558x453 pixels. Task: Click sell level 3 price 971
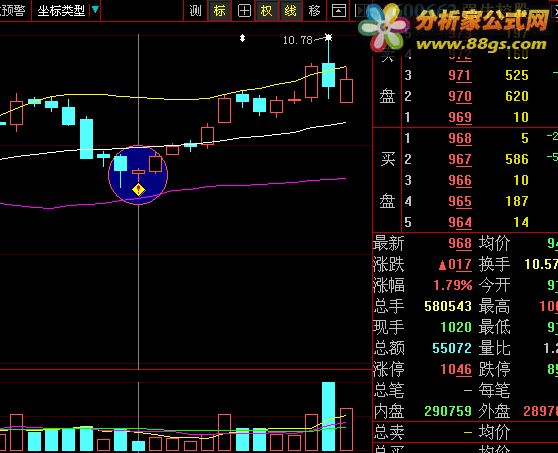(460, 75)
